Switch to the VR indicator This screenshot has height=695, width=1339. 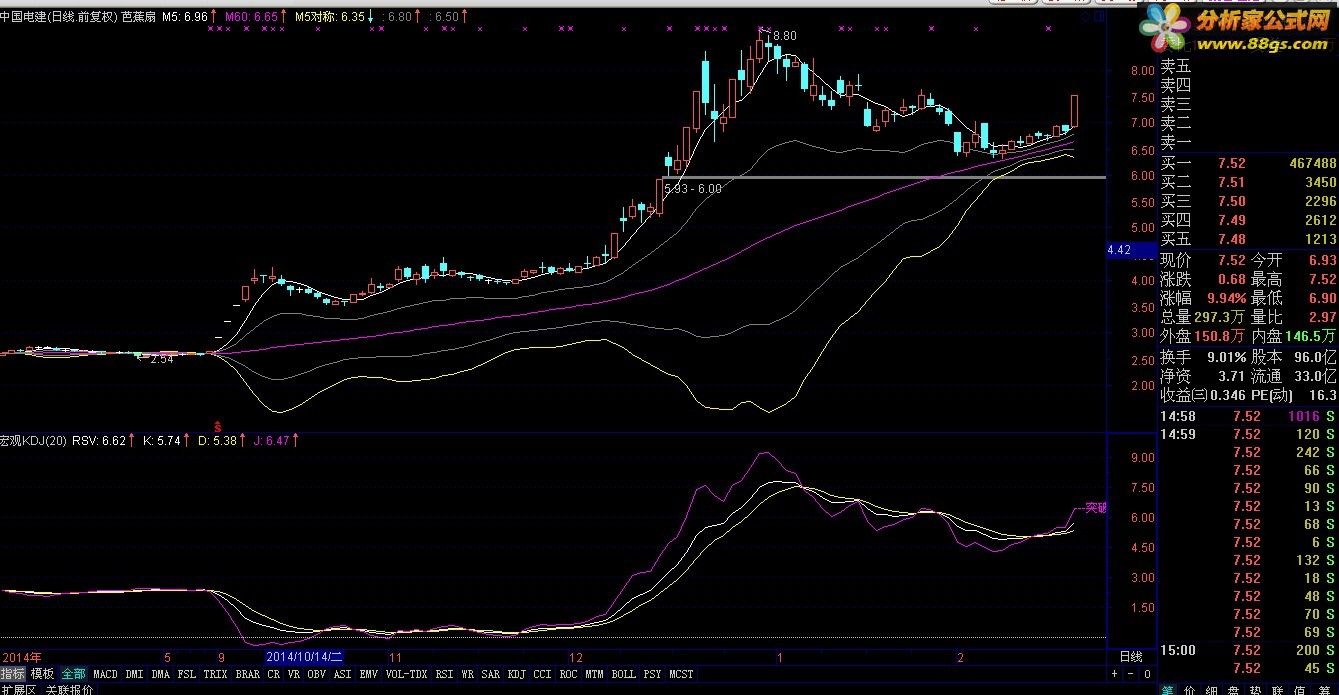(294, 674)
